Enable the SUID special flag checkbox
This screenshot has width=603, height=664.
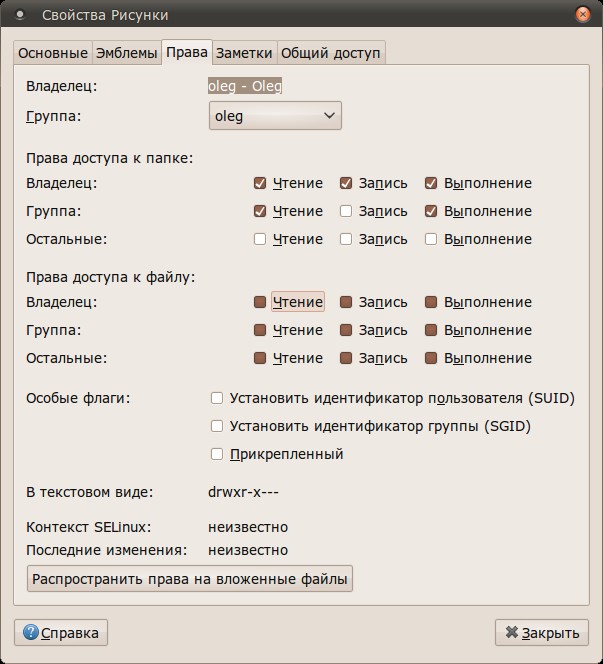217,398
